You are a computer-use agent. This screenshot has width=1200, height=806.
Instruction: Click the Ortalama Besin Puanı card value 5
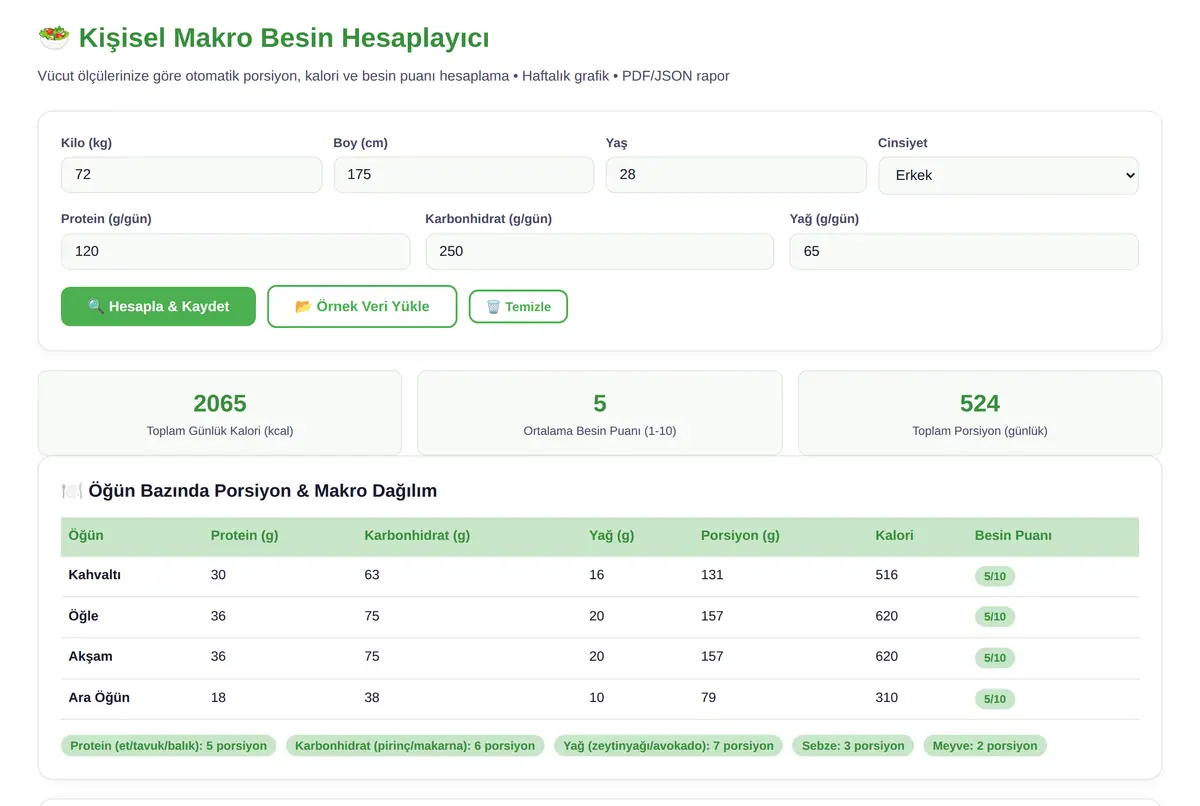coord(600,403)
